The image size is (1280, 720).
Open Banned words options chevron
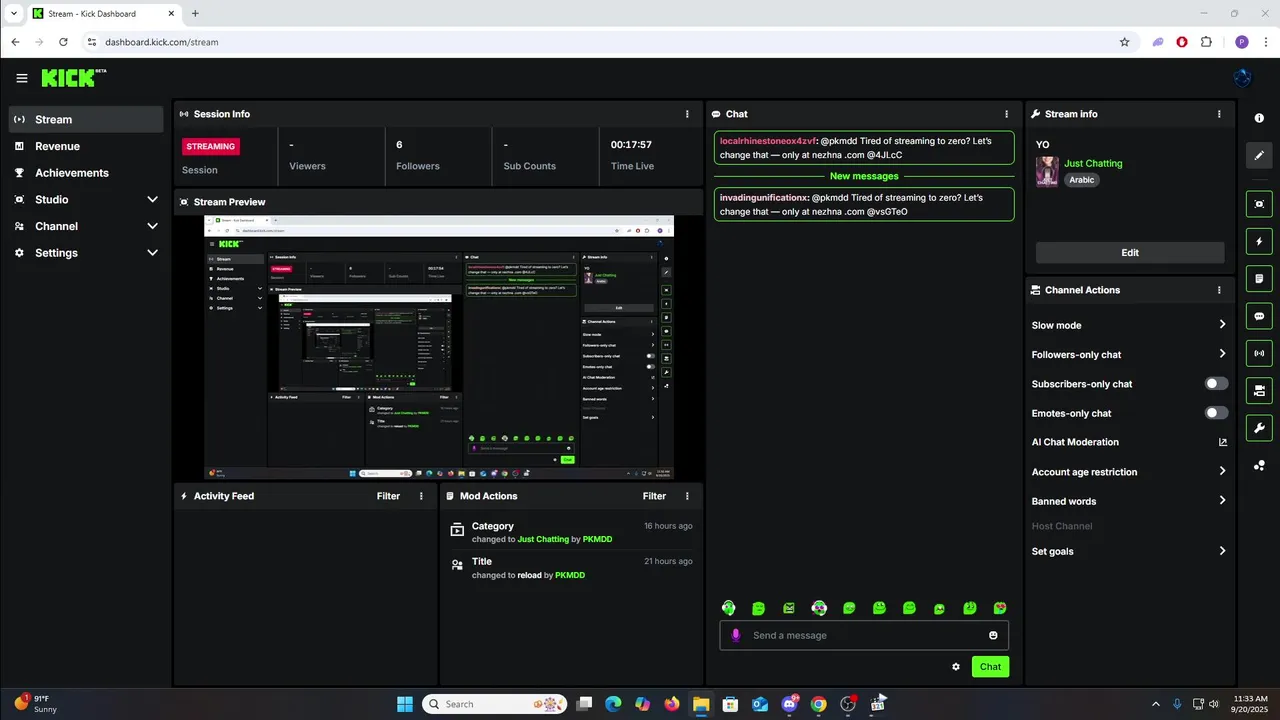[x=1222, y=501]
